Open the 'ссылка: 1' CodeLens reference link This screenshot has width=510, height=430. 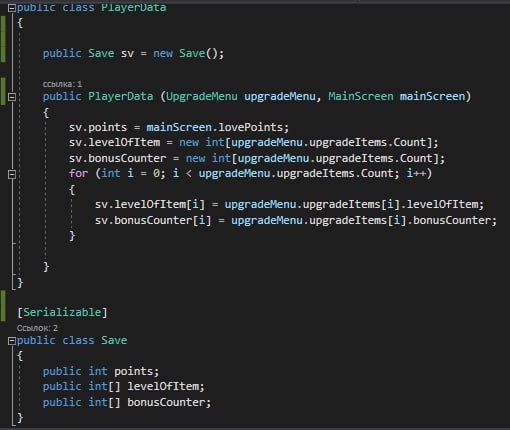(62, 84)
